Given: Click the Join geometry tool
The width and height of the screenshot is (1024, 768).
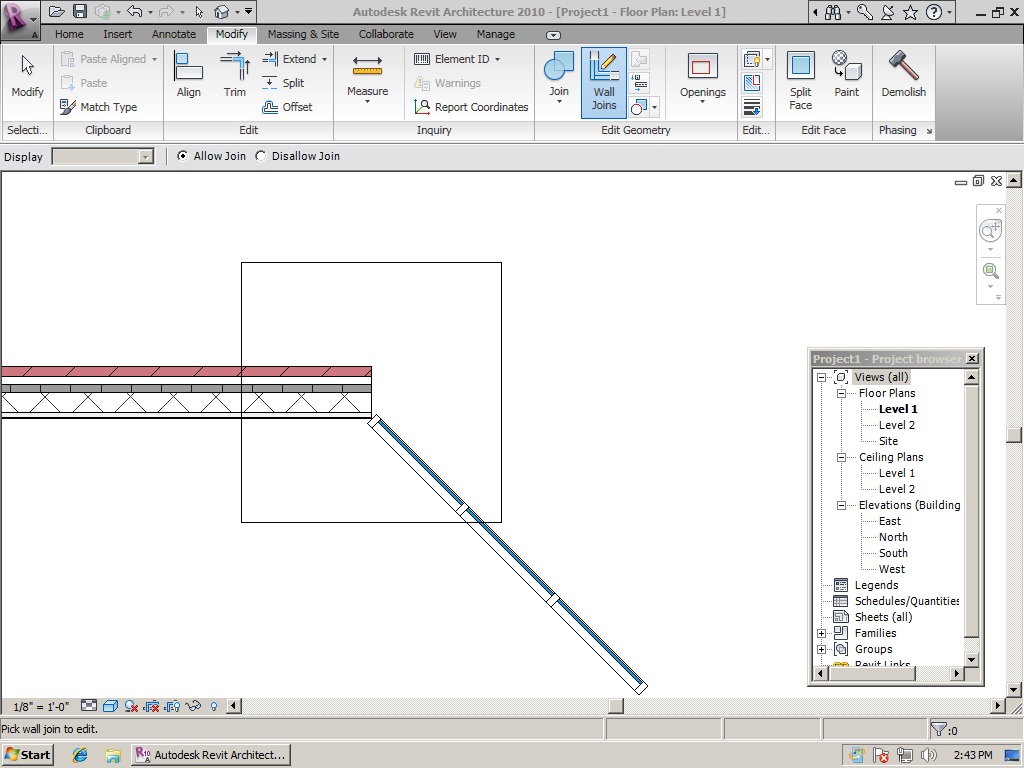Looking at the screenshot, I should click(558, 78).
